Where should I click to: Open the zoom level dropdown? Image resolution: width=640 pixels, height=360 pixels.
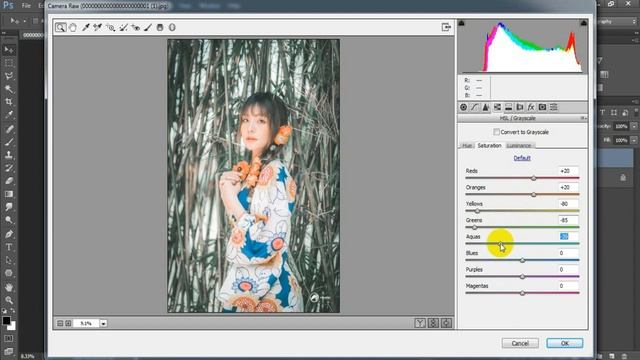point(104,323)
